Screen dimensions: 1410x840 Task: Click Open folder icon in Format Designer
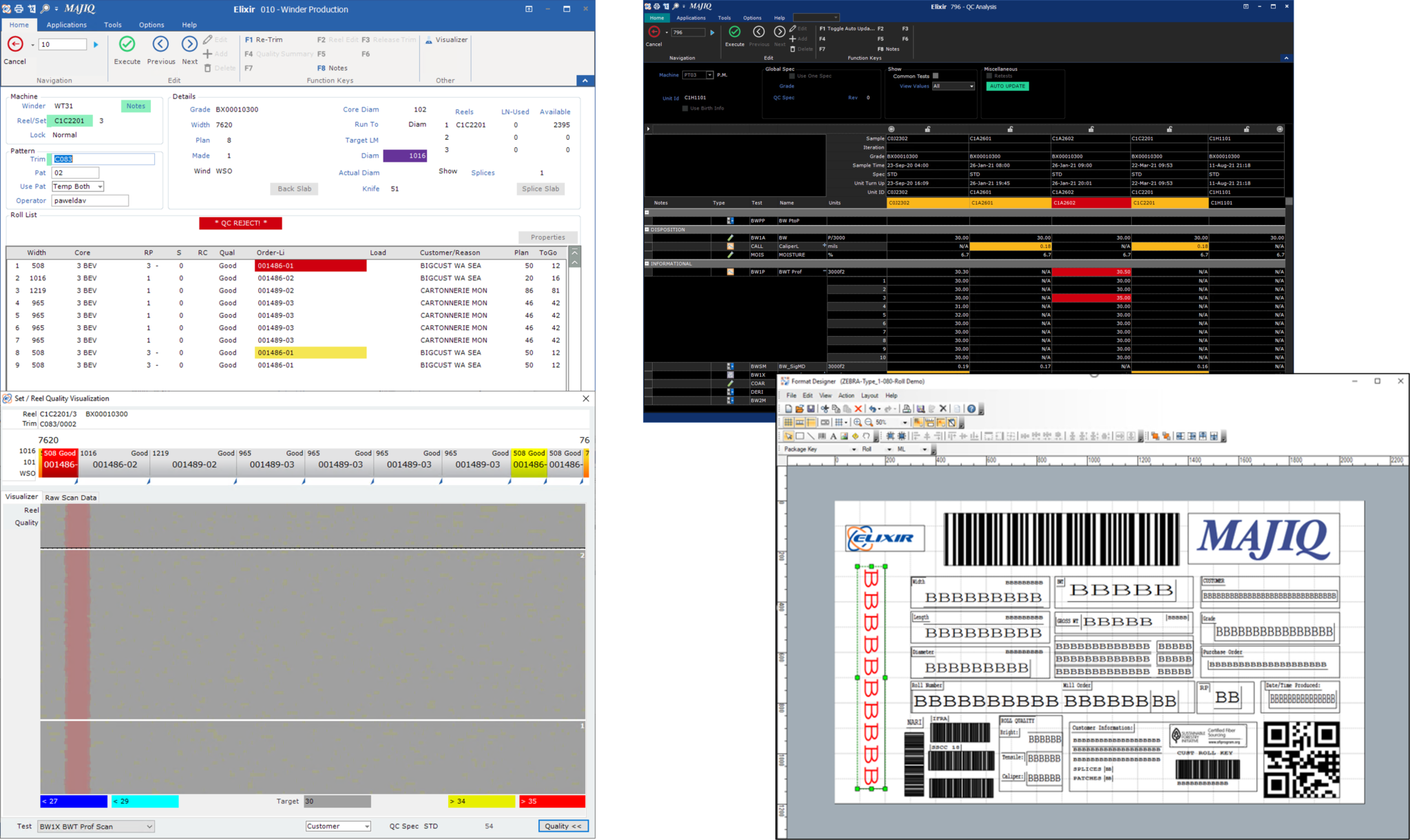coord(799,409)
